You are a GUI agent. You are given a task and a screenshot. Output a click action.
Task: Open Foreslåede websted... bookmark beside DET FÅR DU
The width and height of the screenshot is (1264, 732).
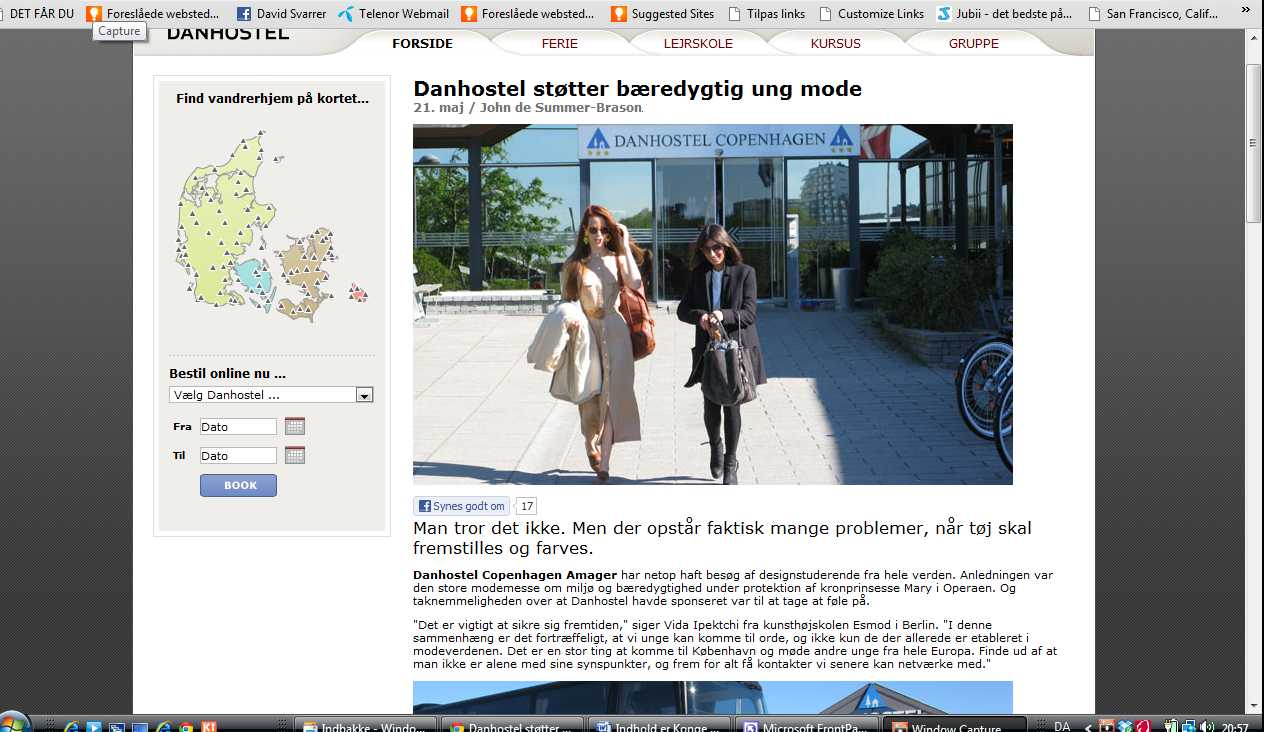pos(153,14)
